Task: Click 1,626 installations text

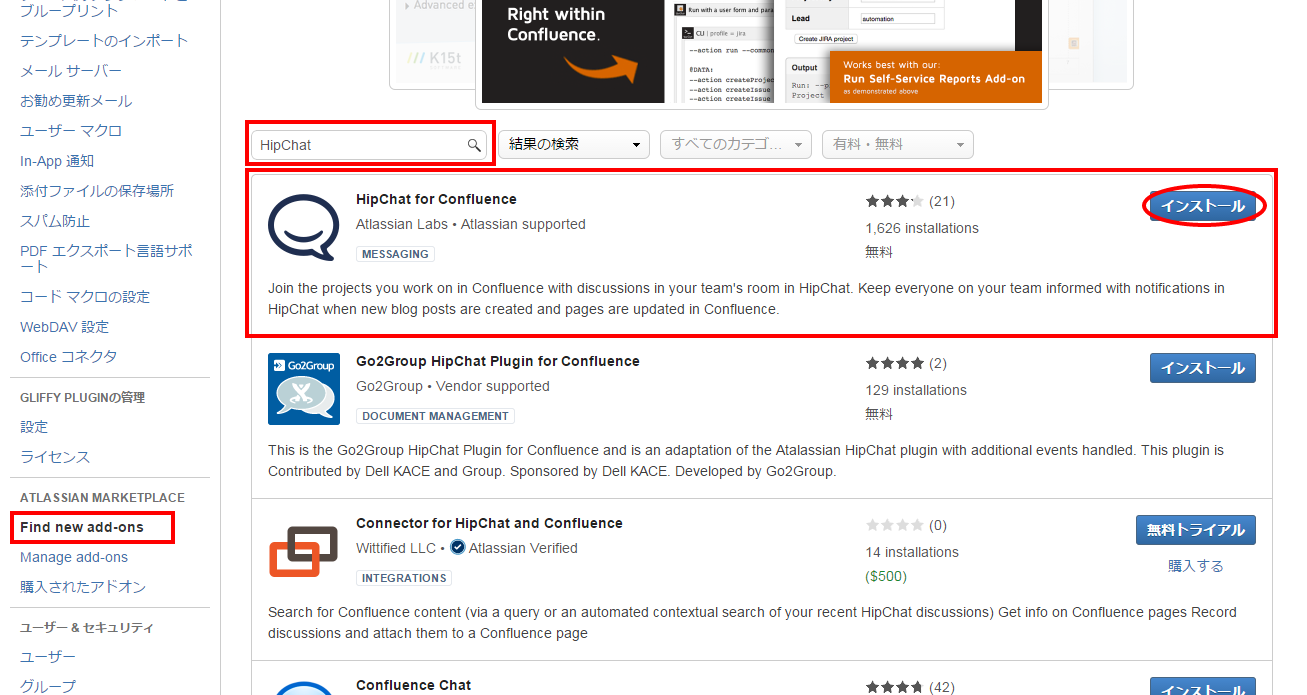Action: pyautogui.click(x=922, y=228)
